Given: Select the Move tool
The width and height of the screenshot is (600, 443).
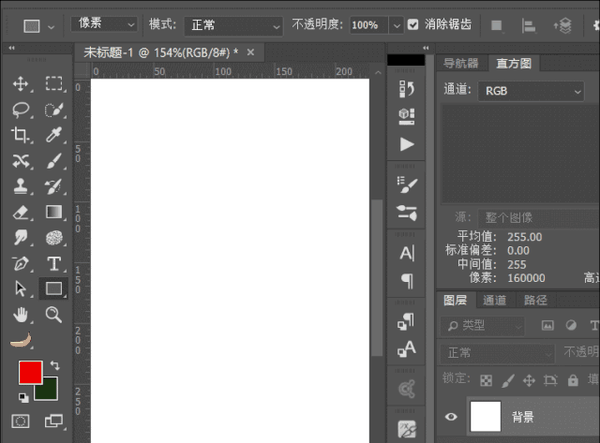Looking at the screenshot, I should click(21, 83).
